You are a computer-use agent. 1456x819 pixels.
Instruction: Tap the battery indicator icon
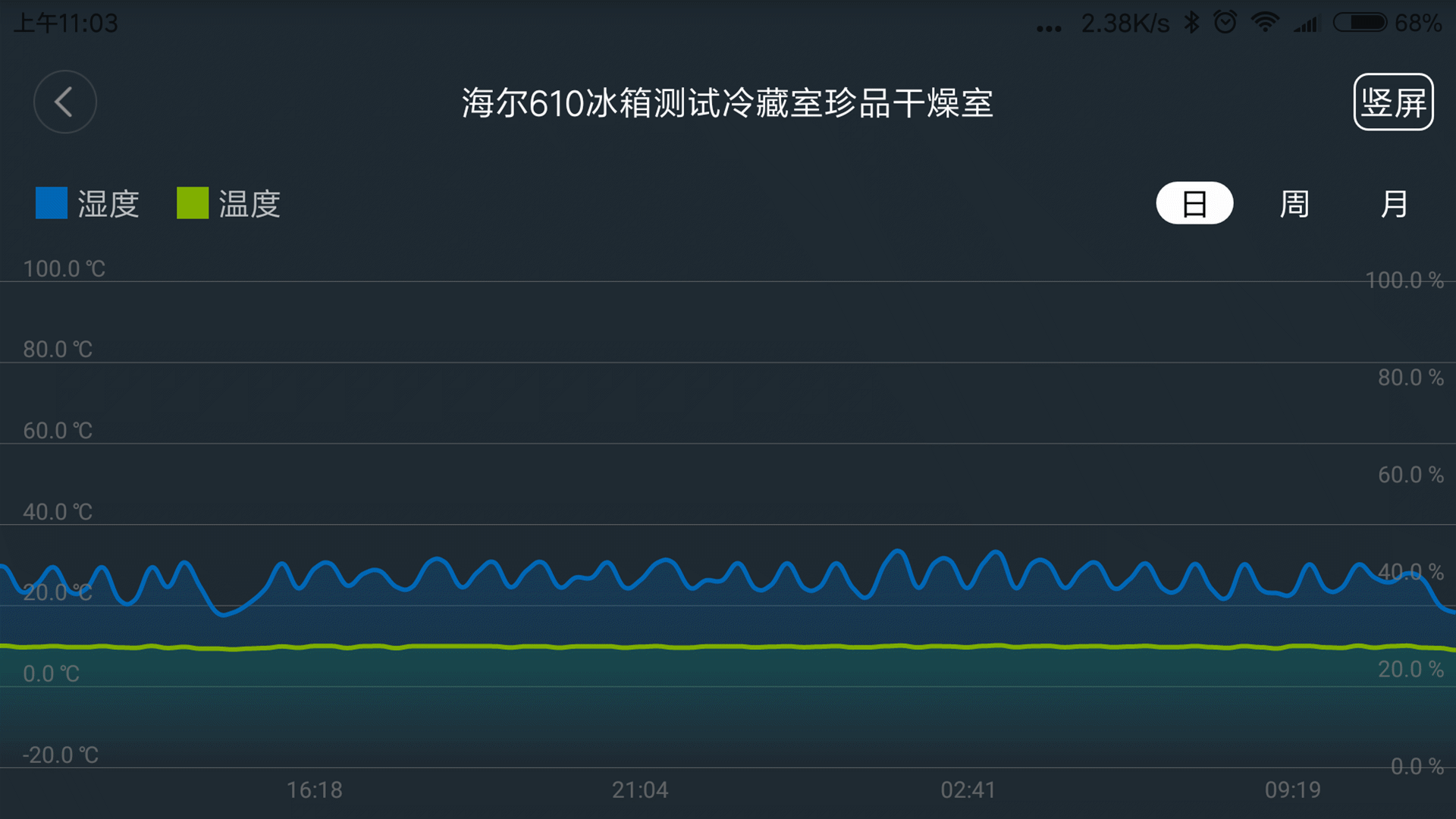coord(1360,23)
